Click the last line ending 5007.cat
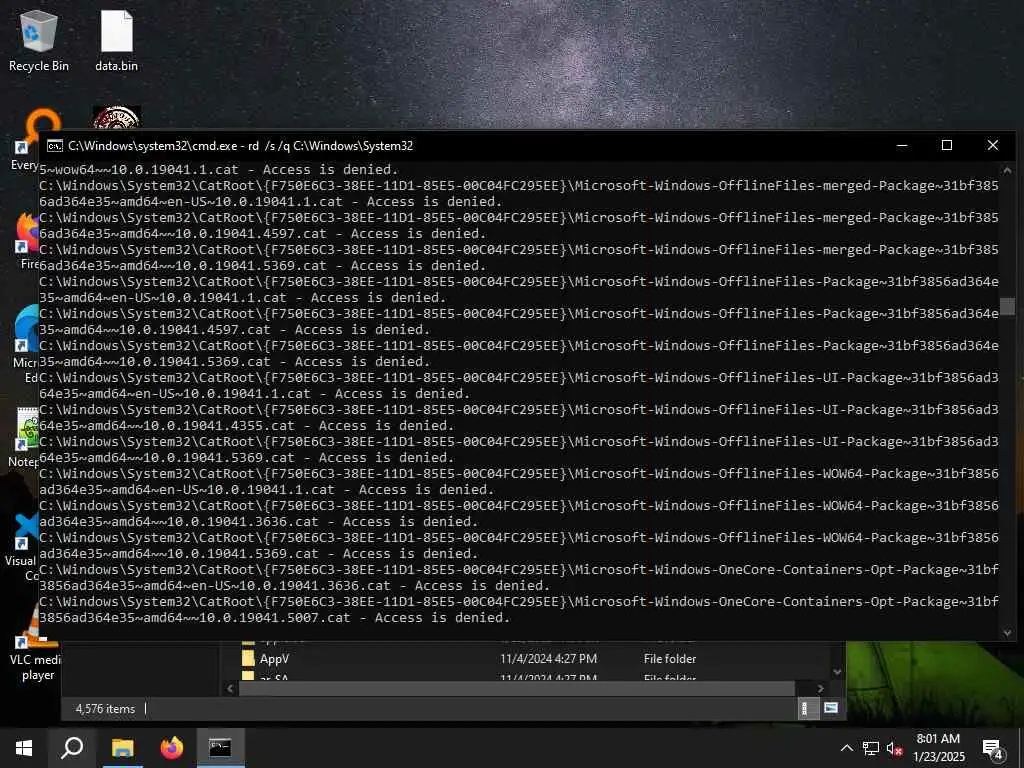The height and width of the screenshot is (768, 1024). point(274,617)
